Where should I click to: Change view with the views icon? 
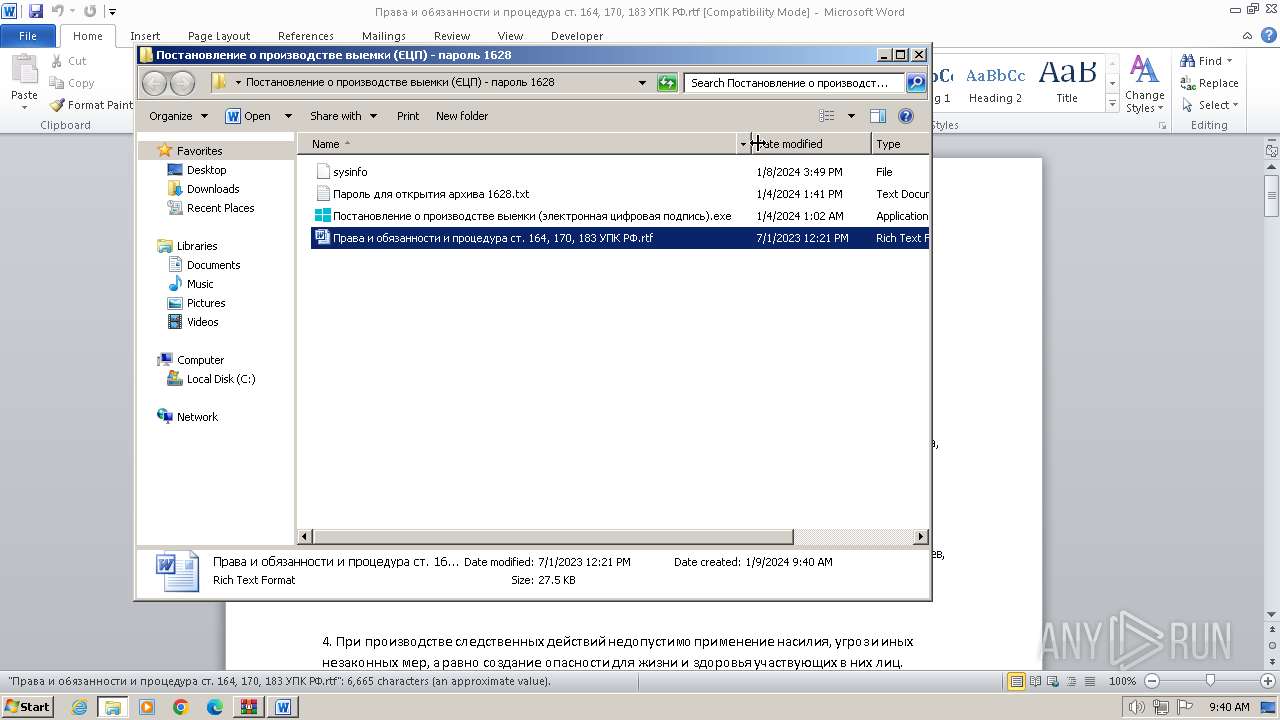coord(826,116)
